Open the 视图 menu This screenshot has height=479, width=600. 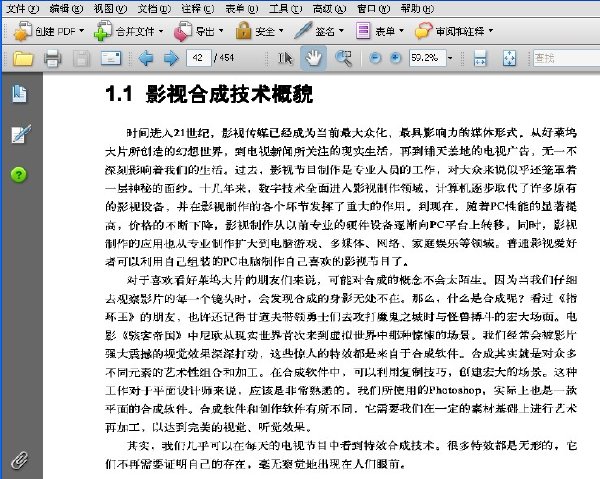110,8
